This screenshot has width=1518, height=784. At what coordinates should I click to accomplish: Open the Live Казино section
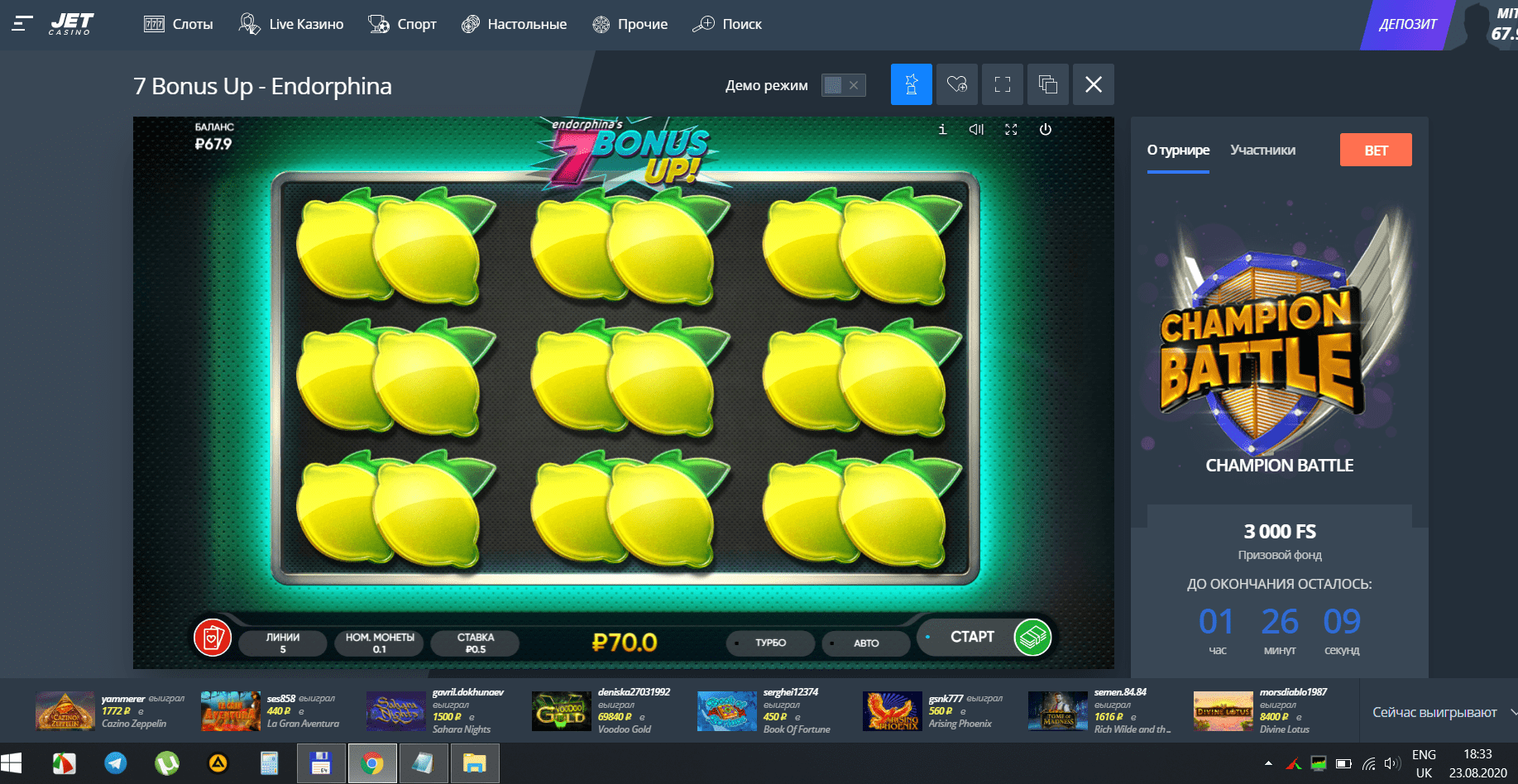click(290, 24)
